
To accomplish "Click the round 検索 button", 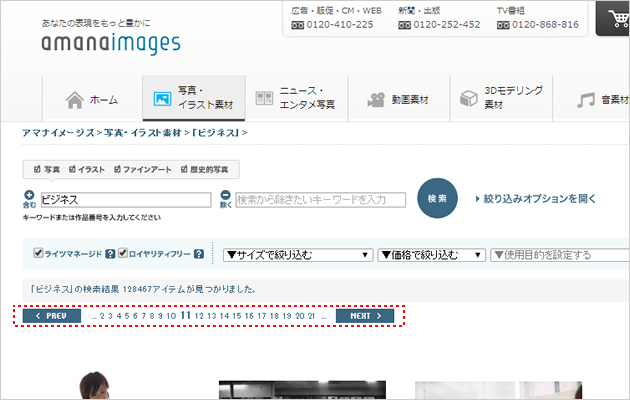I will (437, 198).
